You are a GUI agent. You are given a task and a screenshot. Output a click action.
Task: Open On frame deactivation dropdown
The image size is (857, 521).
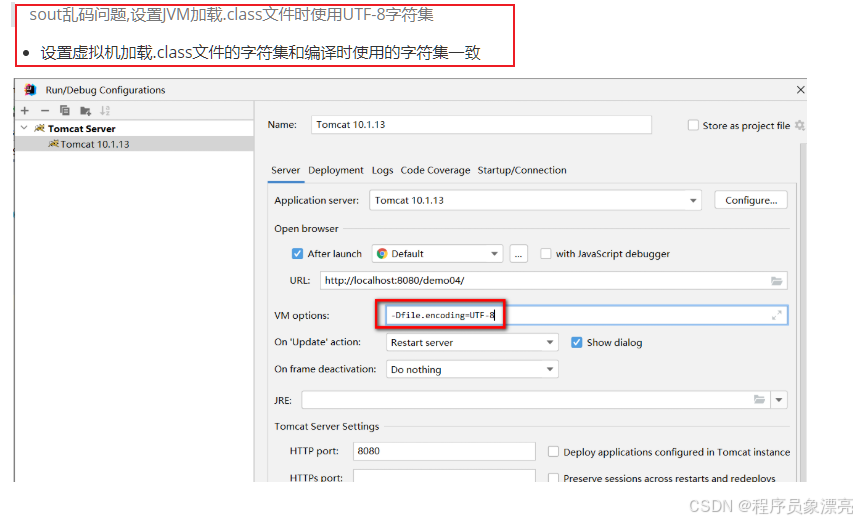tap(550, 370)
